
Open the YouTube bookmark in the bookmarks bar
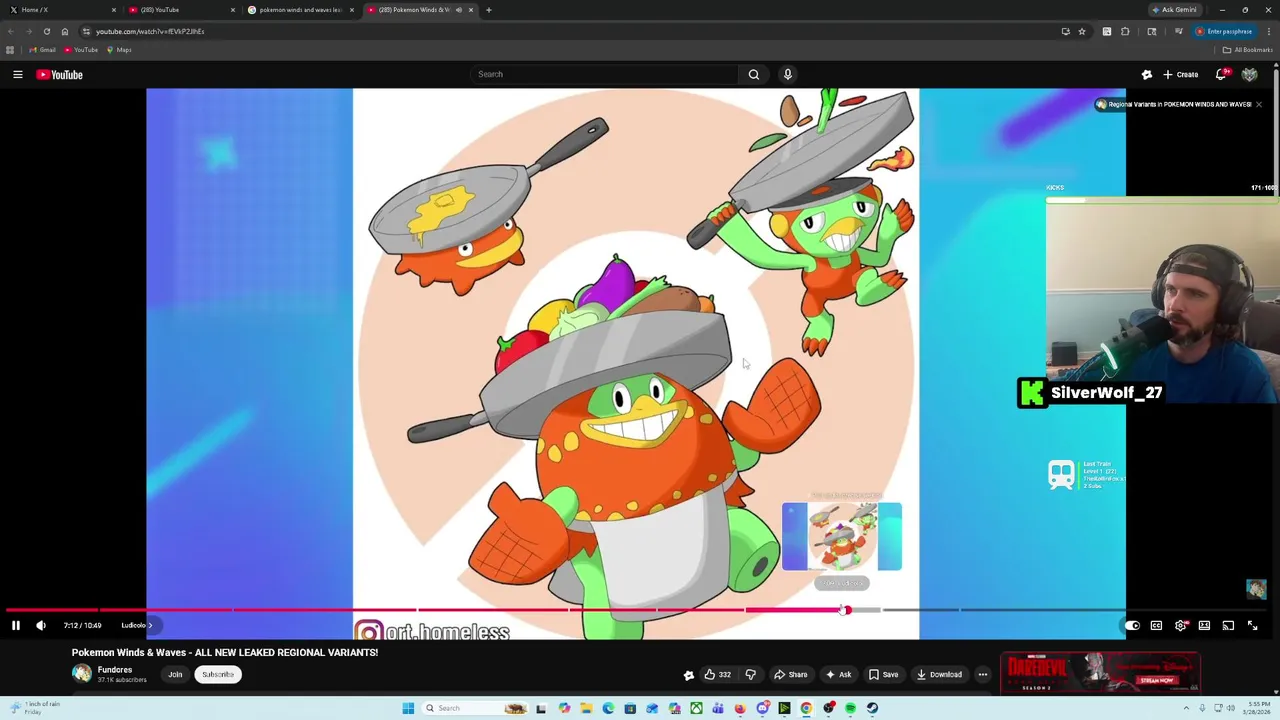coord(81,50)
